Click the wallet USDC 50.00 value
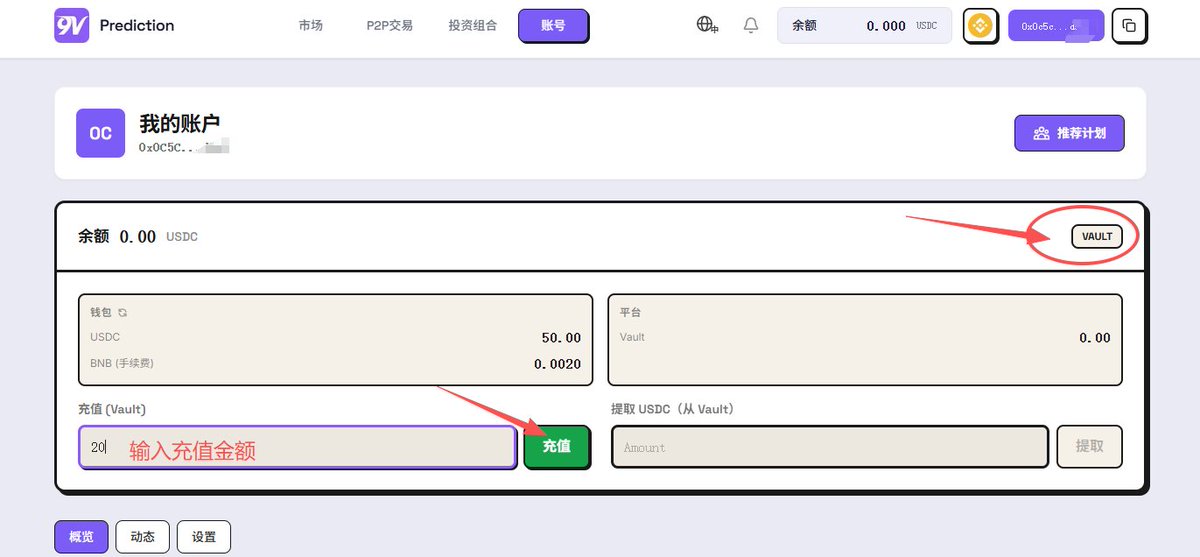This screenshot has width=1200, height=557. pos(561,338)
